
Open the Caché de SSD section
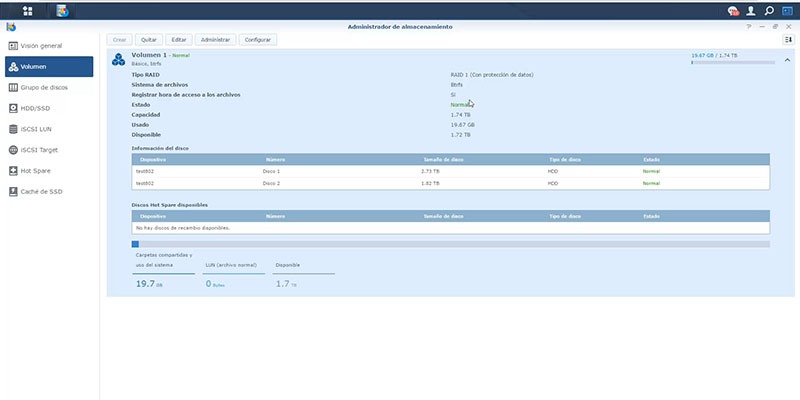point(49,192)
